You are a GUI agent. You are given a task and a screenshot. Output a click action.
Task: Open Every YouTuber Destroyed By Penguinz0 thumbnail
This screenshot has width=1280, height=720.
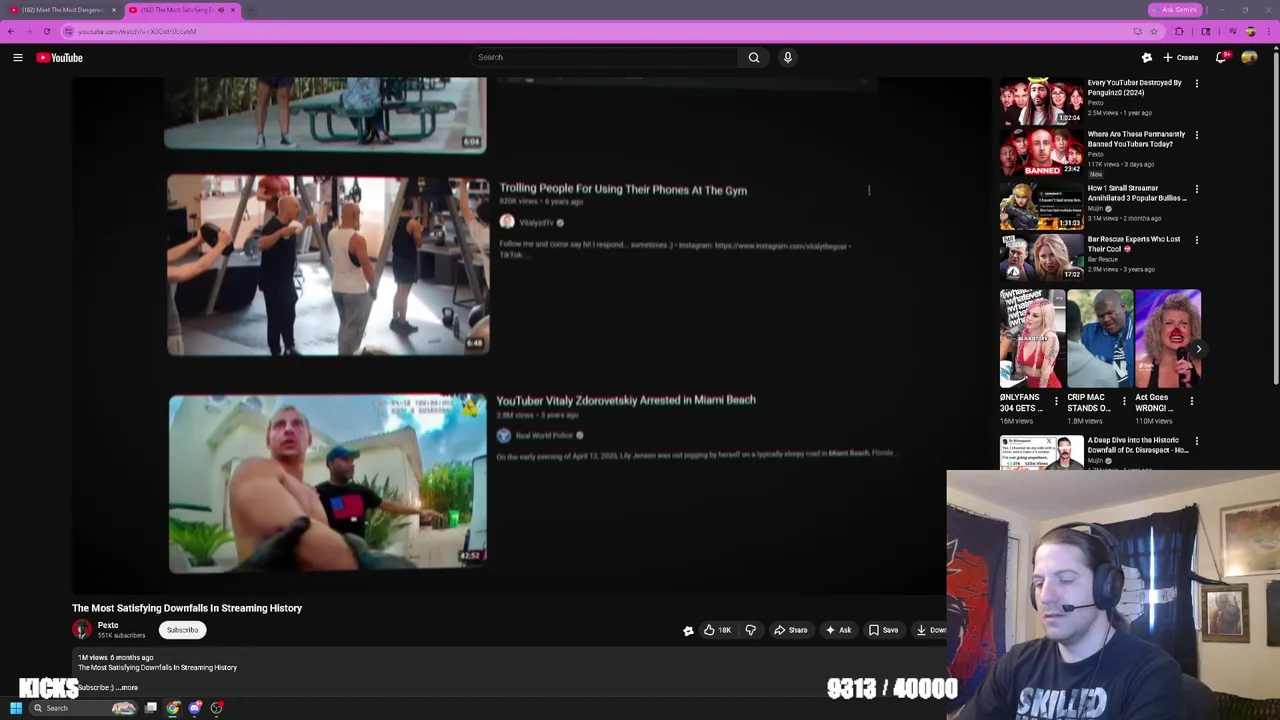pyautogui.click(x=1041, y=101)
